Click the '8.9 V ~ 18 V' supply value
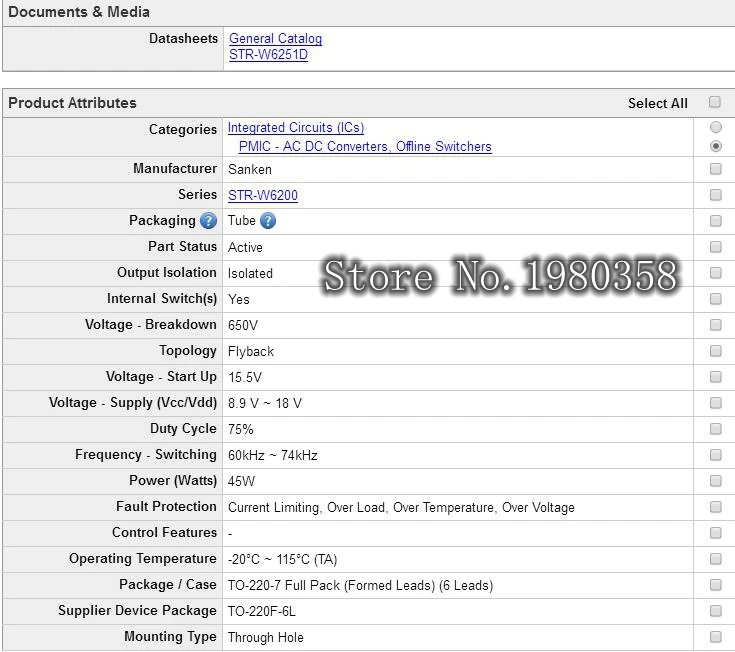This screenshot has width=735, height=652. 265,404
